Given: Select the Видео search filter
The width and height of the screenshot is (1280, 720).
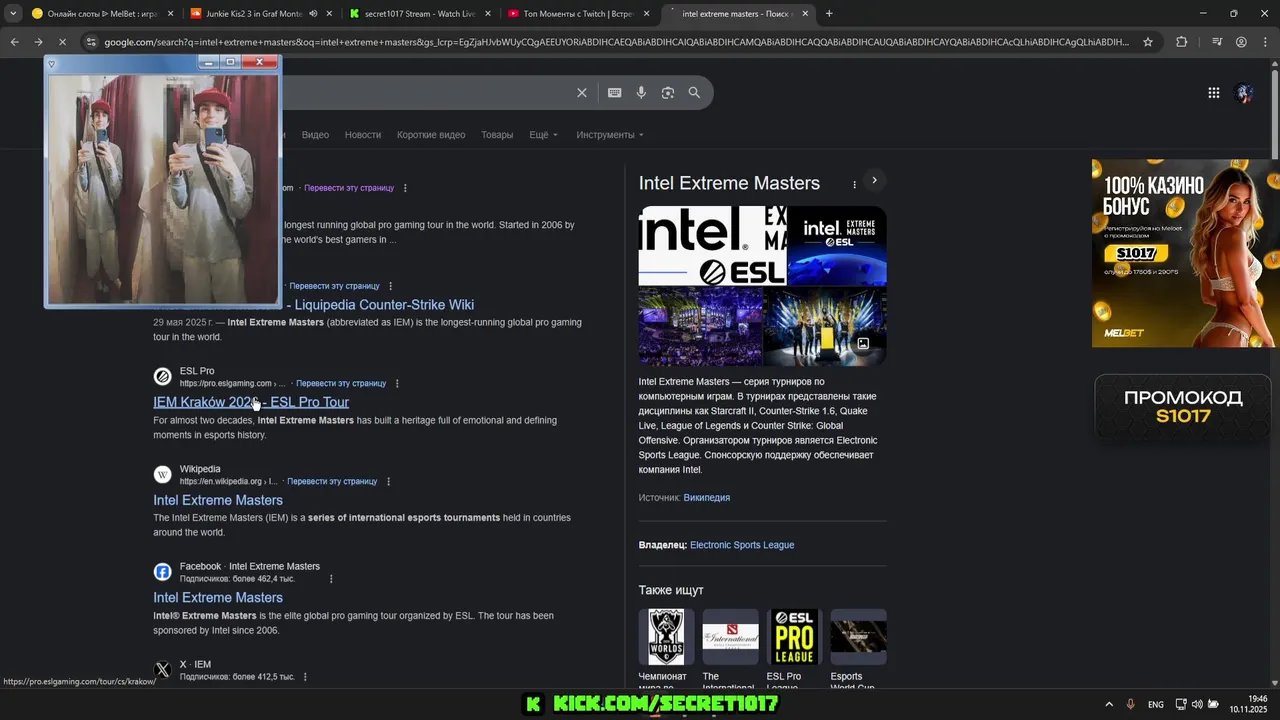Looking at the screenshot, I should [315, 135].
